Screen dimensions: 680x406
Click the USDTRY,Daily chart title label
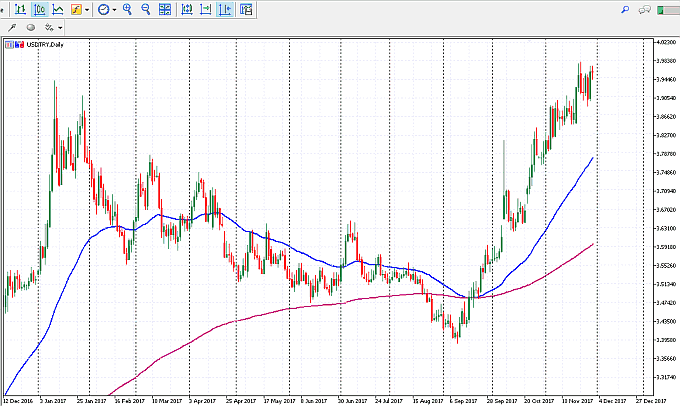[30, 45]
